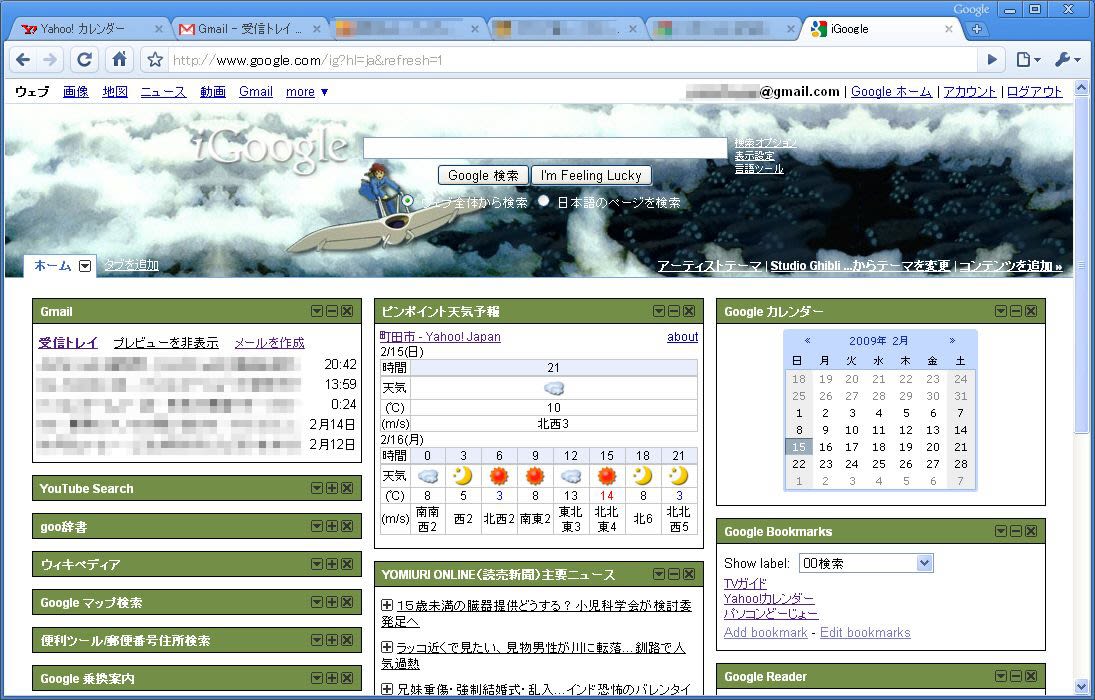Open the ピンポイント天気予報 gadget menu arrow
This screenshot has height=700, width=1095.
(x=659, y=312)
